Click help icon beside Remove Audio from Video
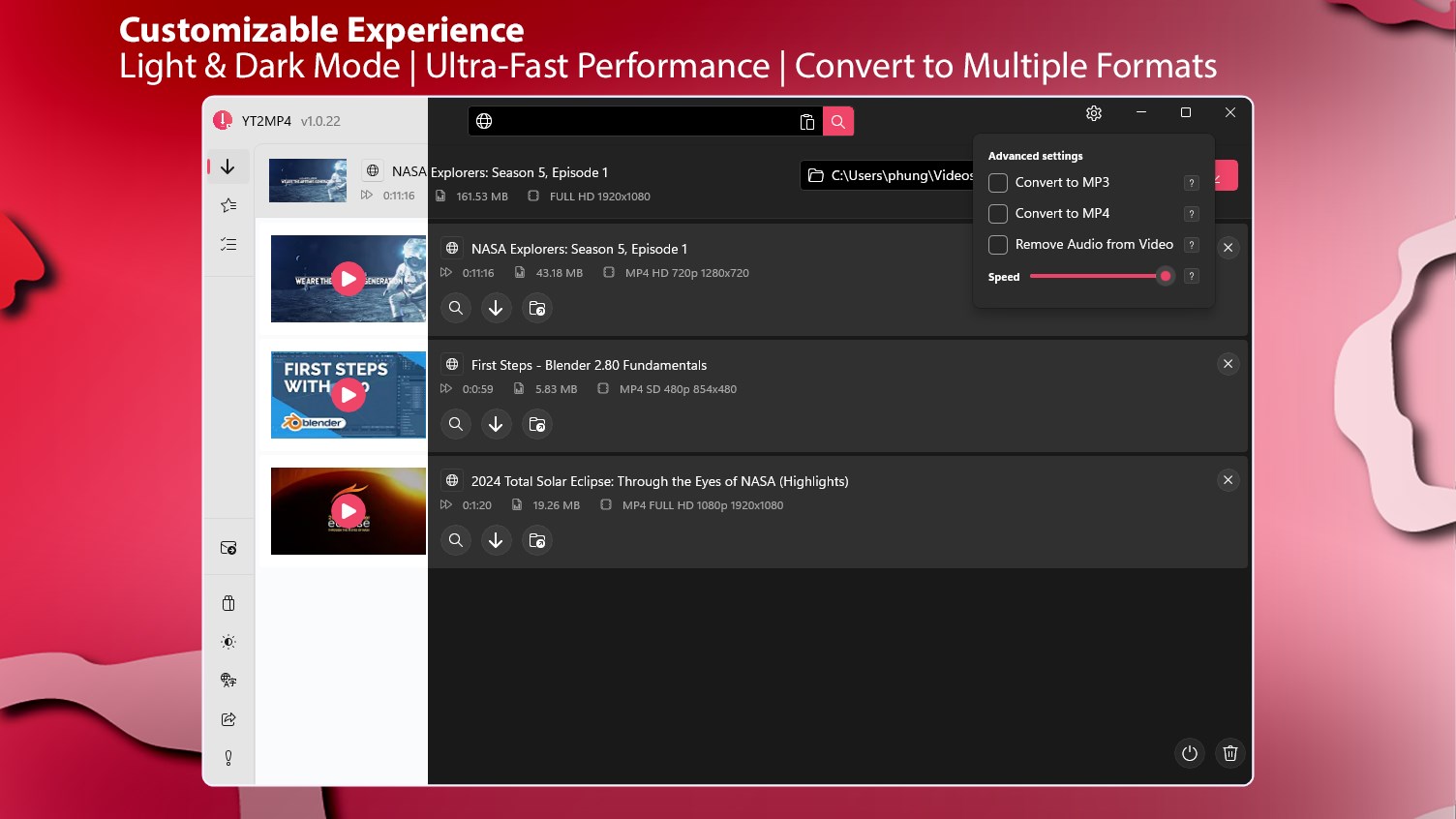The height and width of the screenshot is (819, 1456). [x=1192, y=245]
